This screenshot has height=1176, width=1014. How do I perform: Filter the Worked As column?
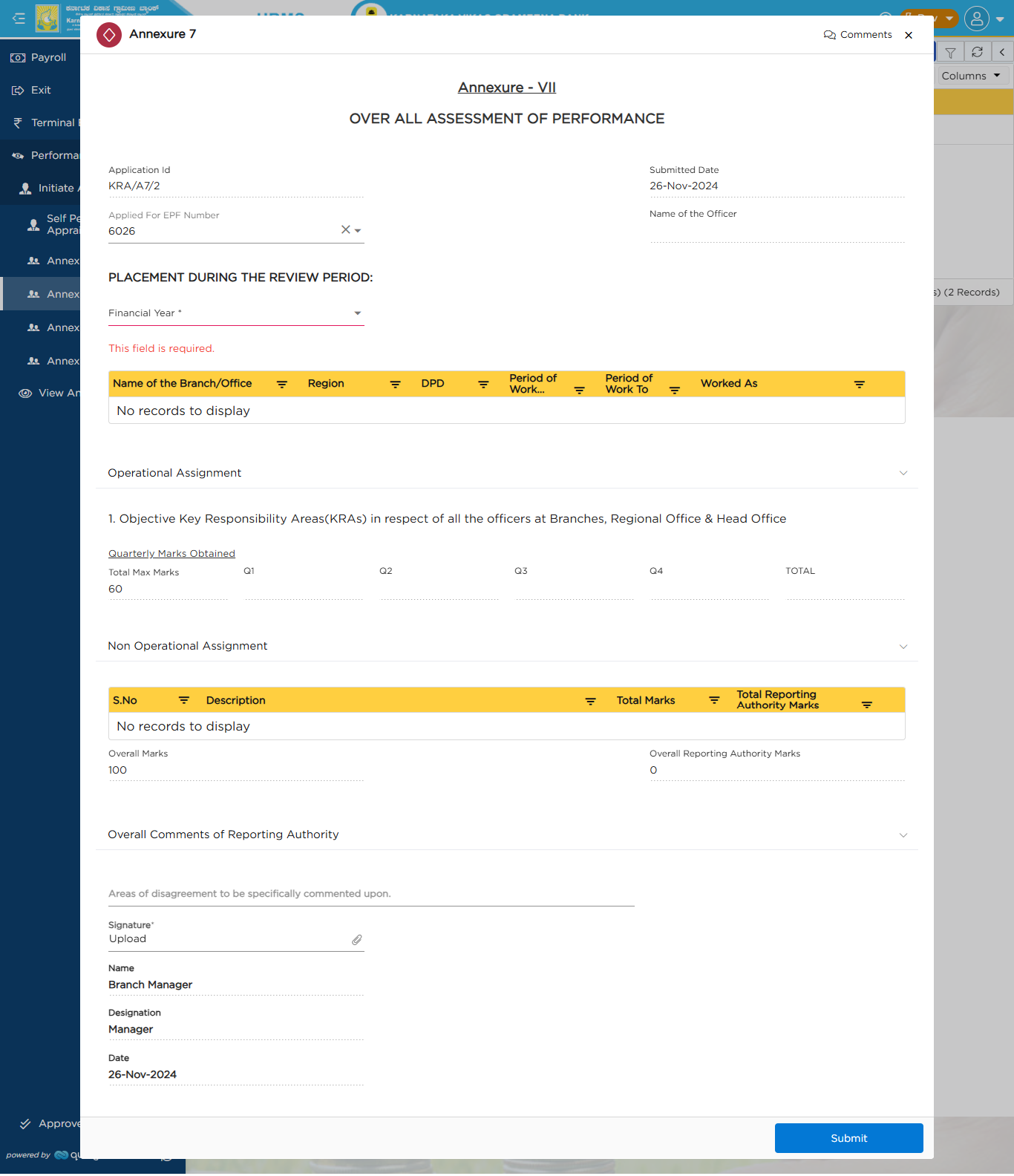[x=860, y=384]
